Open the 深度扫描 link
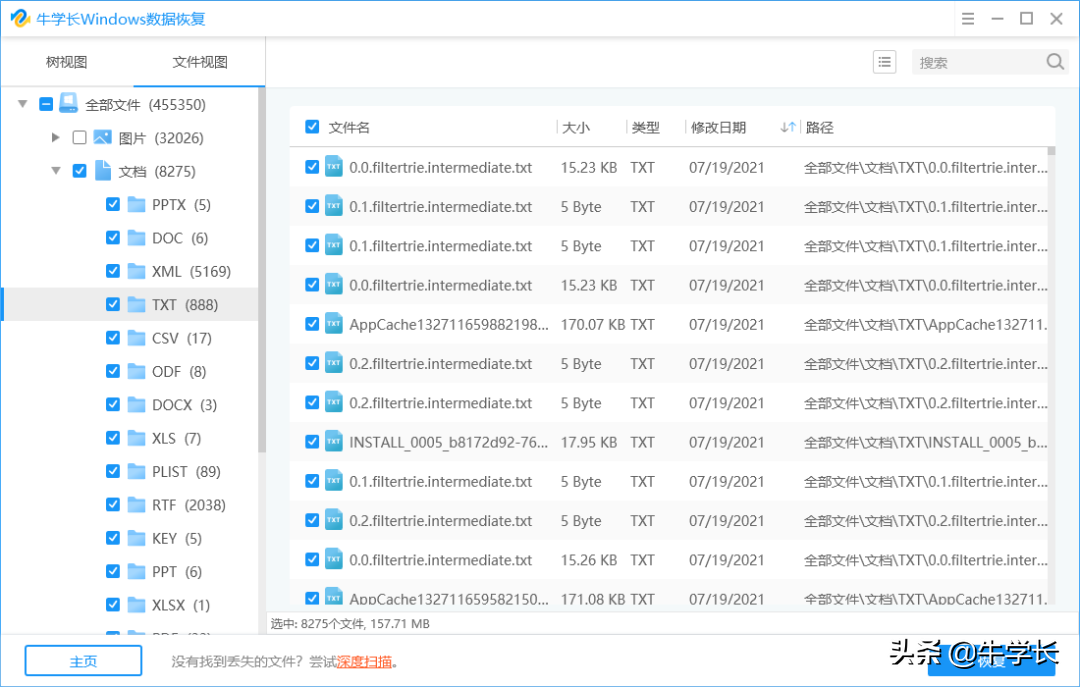 (x=364, y=662)
